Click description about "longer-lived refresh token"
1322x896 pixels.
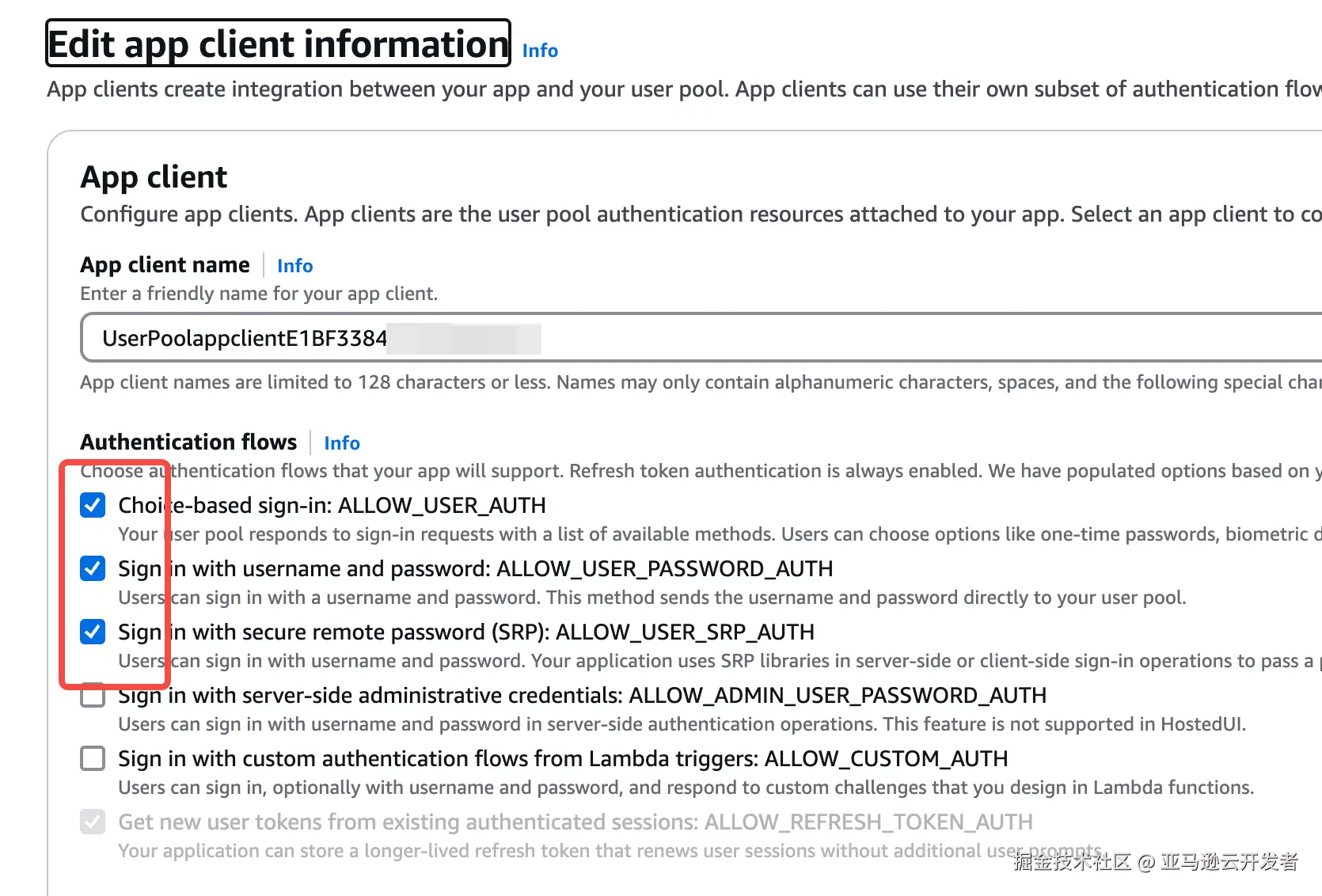click(611, 851)
